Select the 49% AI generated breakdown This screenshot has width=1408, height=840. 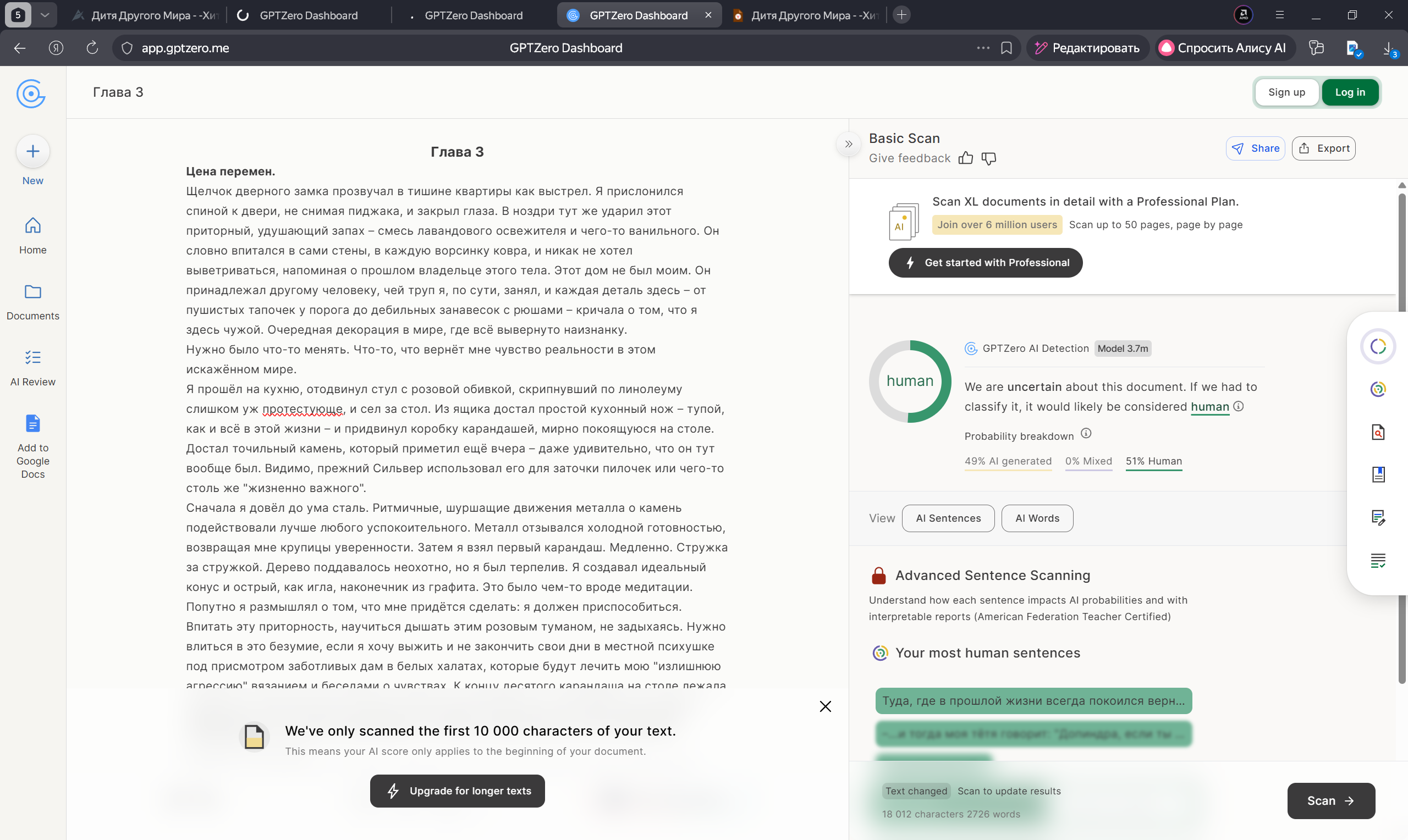[1008, 461]
